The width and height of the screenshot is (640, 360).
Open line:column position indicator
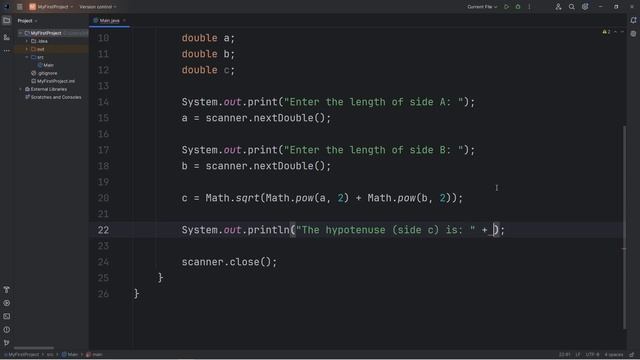click(564, 355)
